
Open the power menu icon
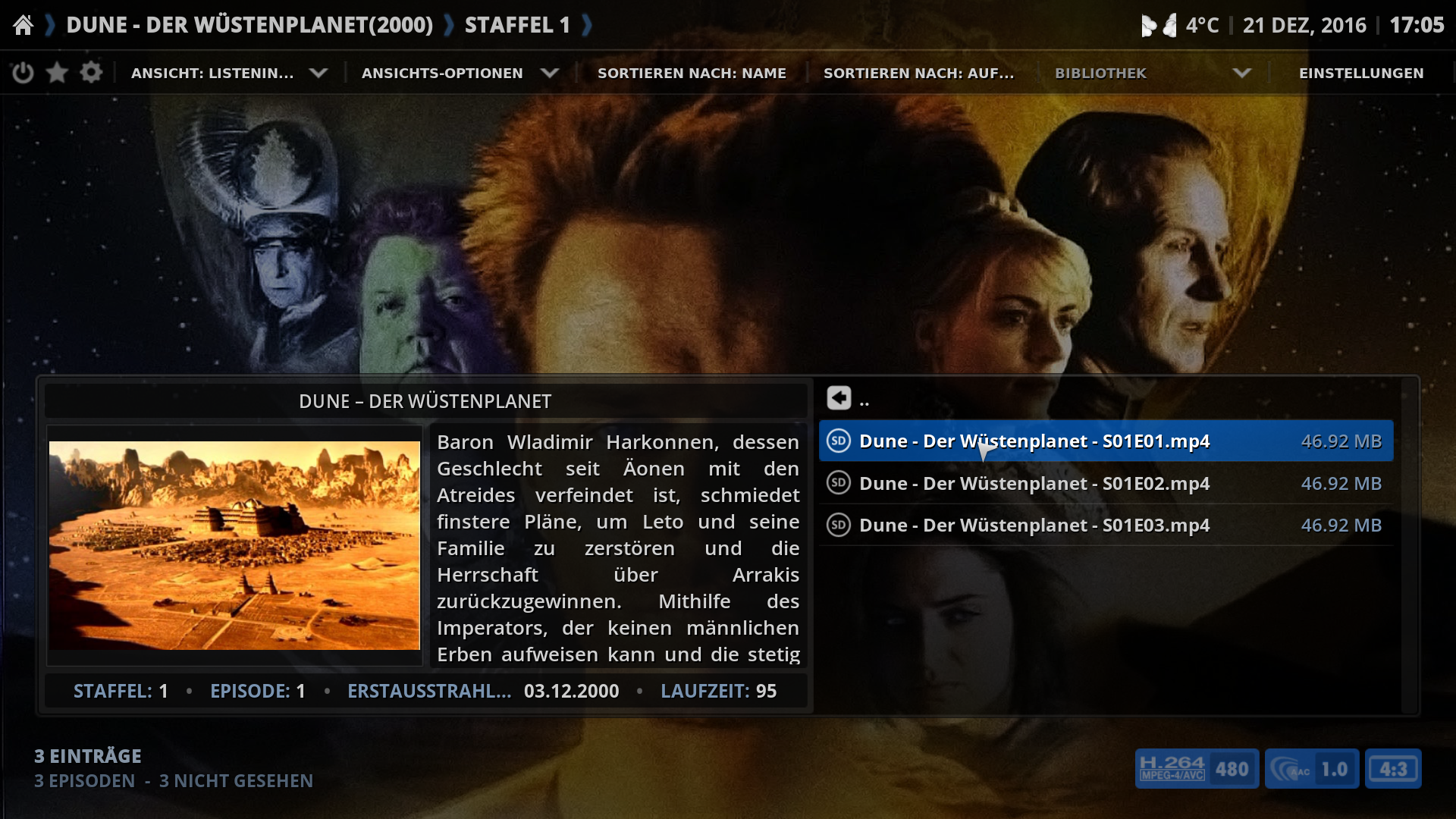(x=23, y=73)
